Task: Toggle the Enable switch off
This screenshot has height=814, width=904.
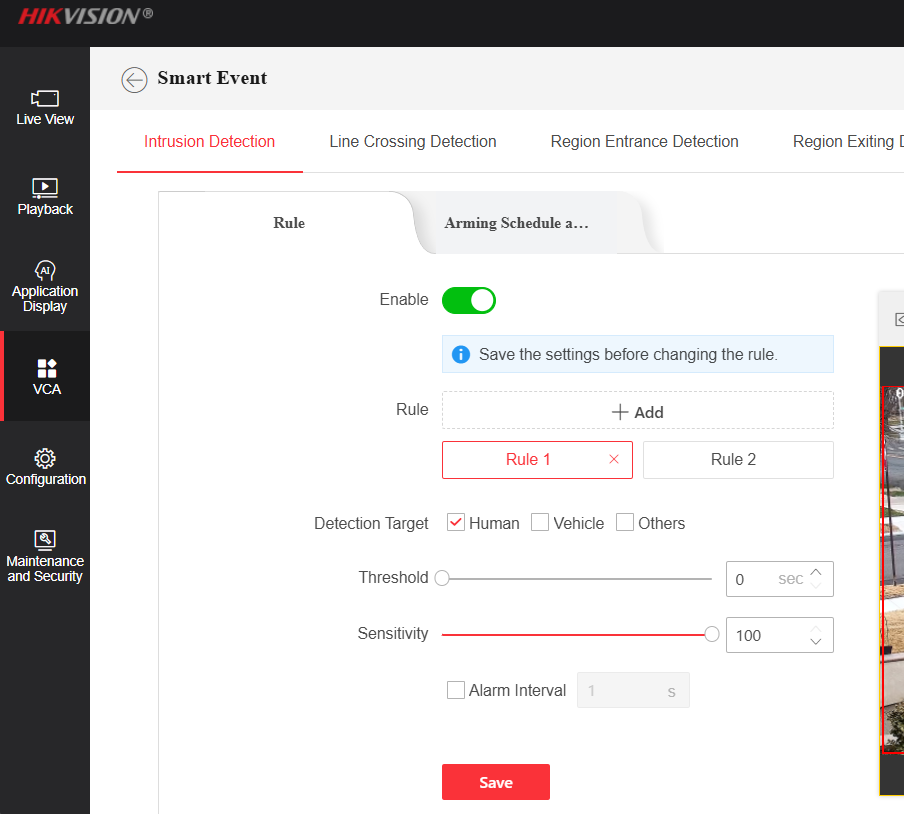Action: [x=469, y=300]
